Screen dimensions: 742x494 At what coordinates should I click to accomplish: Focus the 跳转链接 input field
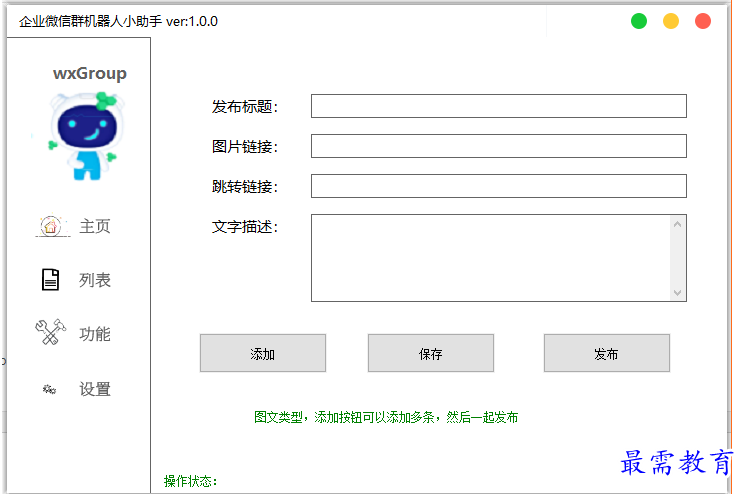pyautogui.click(x=499, y=186)
